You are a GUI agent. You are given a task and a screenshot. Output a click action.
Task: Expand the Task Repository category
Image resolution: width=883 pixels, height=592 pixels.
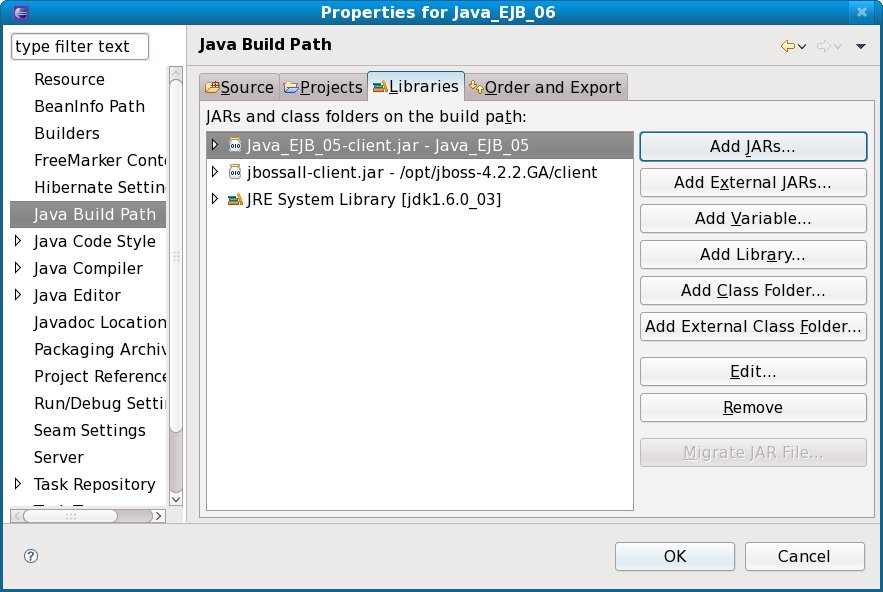pyautogui.click(x=18, y=484)
